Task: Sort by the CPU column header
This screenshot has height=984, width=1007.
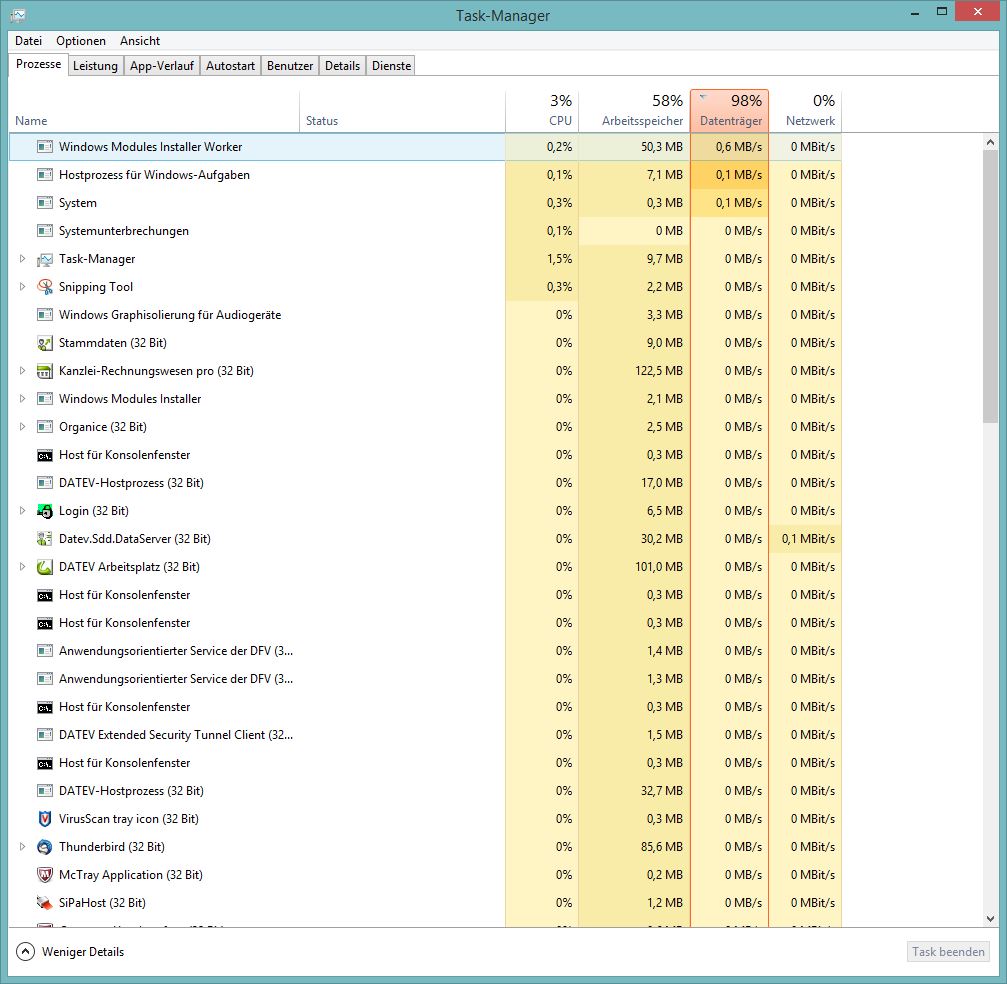Action: pyautogui.click(x=542, y=110)
